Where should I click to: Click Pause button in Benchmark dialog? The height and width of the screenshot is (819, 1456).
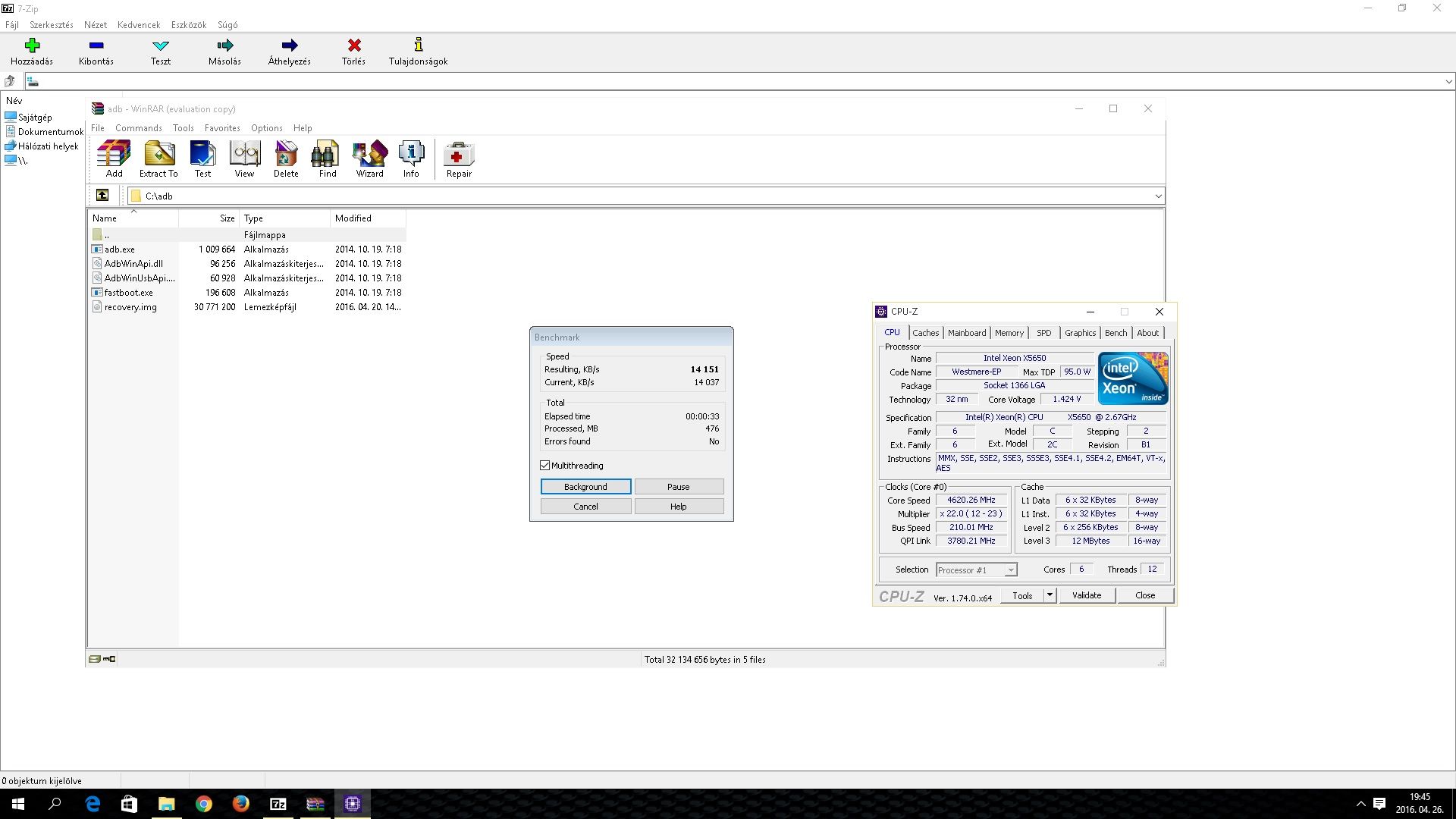click(679, 487)
